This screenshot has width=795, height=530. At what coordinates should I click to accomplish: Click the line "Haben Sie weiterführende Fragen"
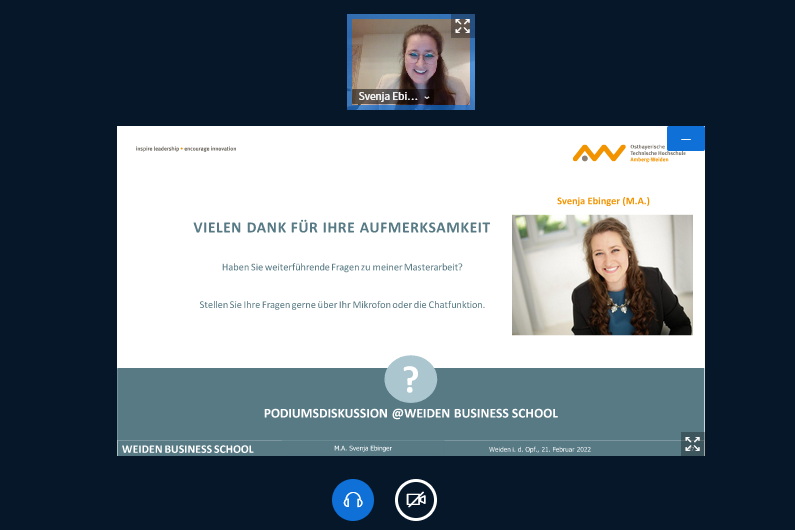pos(342,267)
